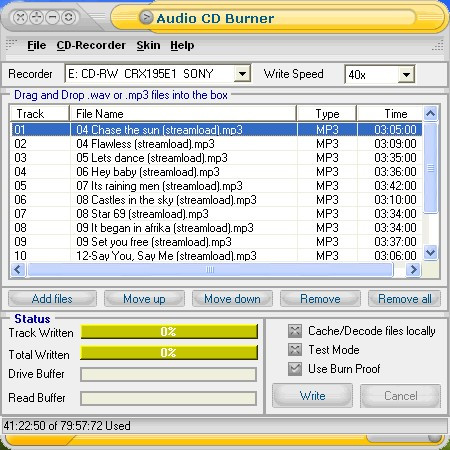Click the Remove all button
The image size is (450, 450).
[404, 299]
